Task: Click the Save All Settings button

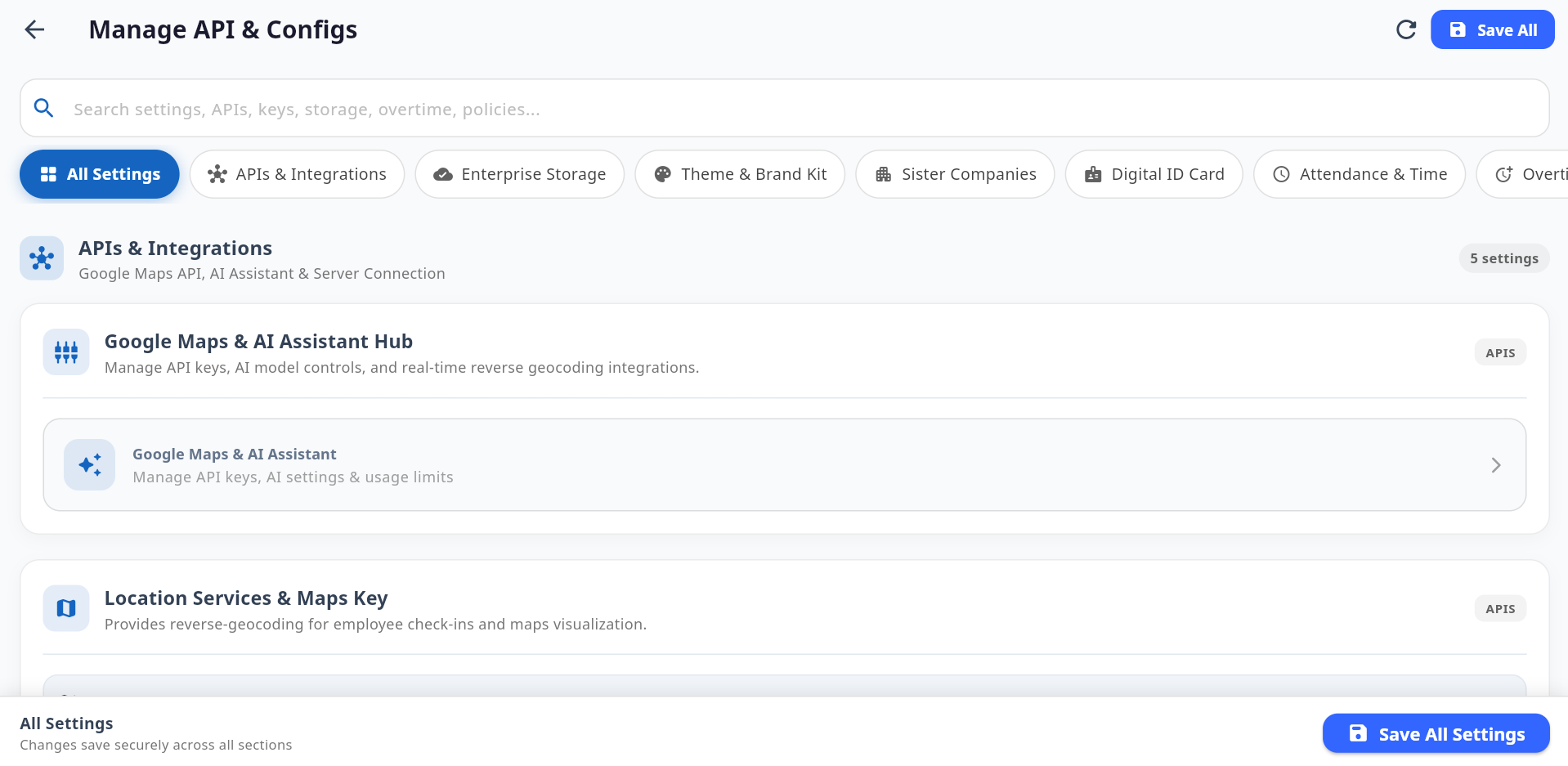Action: point(1436,734)
